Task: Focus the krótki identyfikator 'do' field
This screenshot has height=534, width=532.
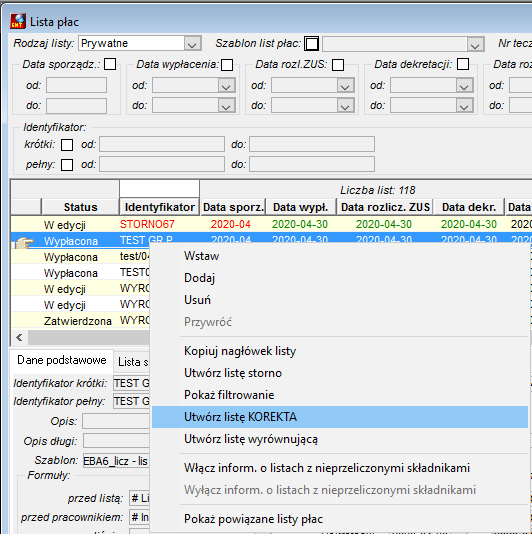Action: 312,144
